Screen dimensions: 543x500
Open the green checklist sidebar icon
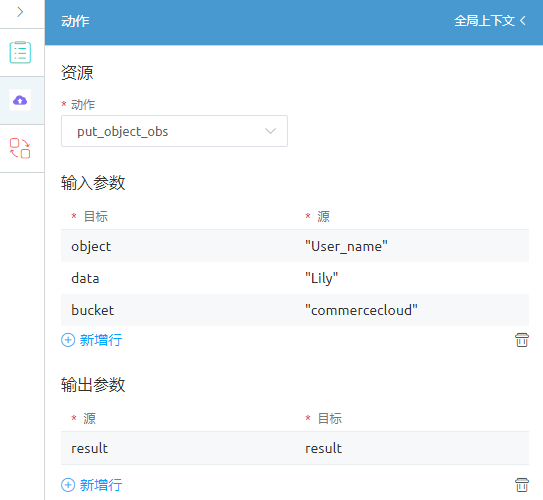point(20,52)
